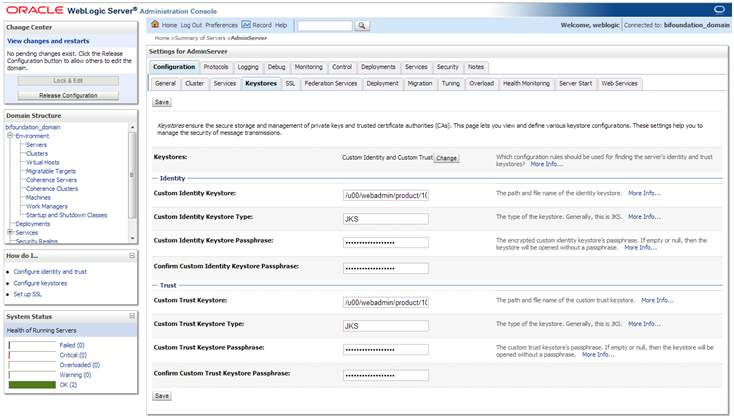
Task: Select Work Managers tree item
Action: point(46,206)
